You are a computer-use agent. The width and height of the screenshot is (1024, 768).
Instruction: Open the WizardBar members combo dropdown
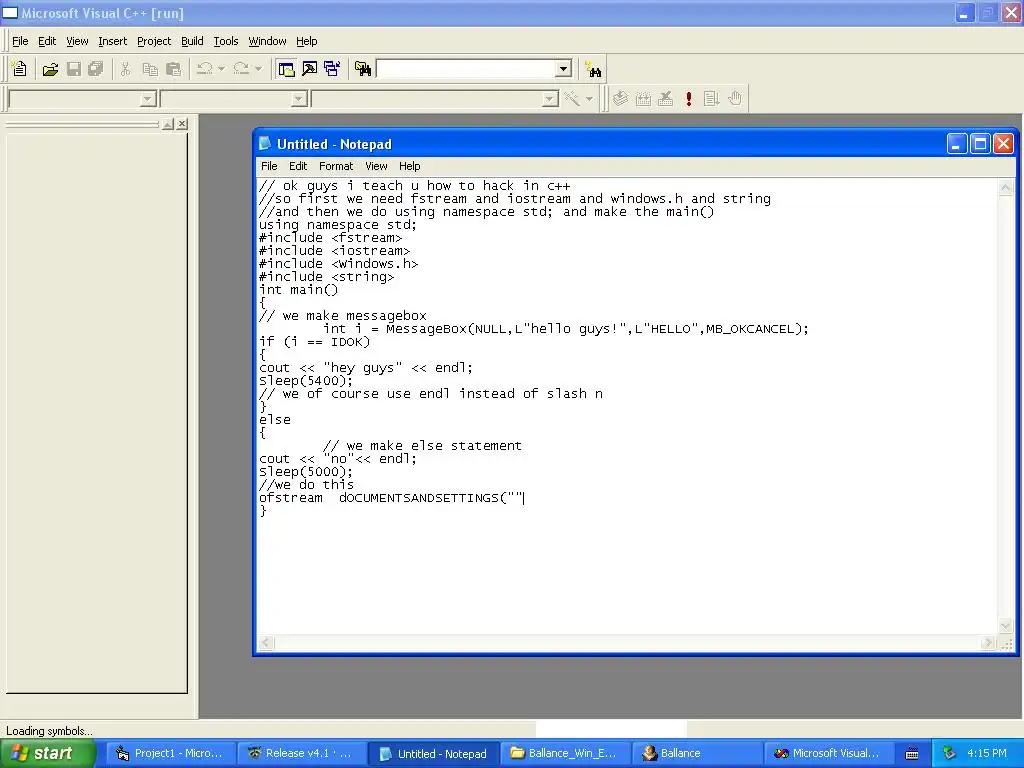tap(551, 99)
